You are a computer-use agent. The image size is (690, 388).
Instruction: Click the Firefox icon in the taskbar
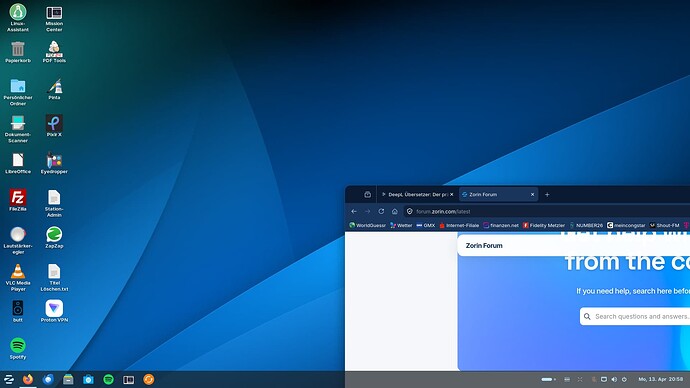point(28,379)
